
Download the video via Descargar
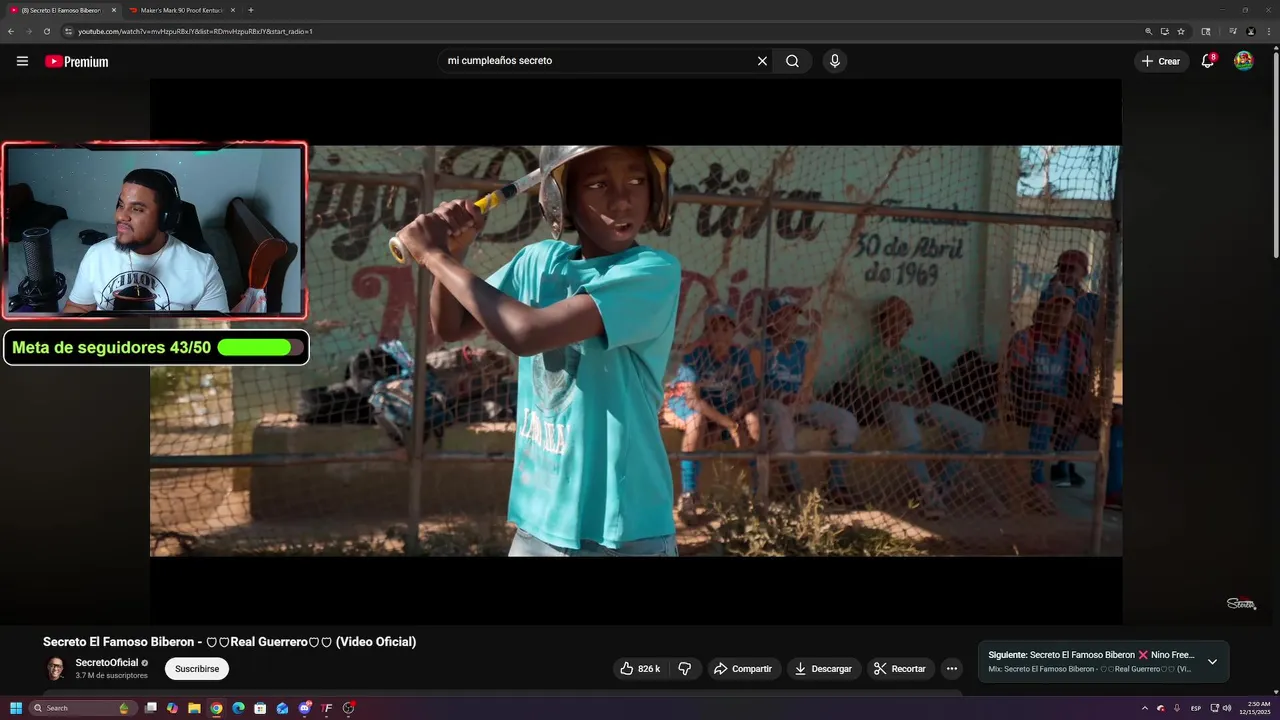(823, 668)
